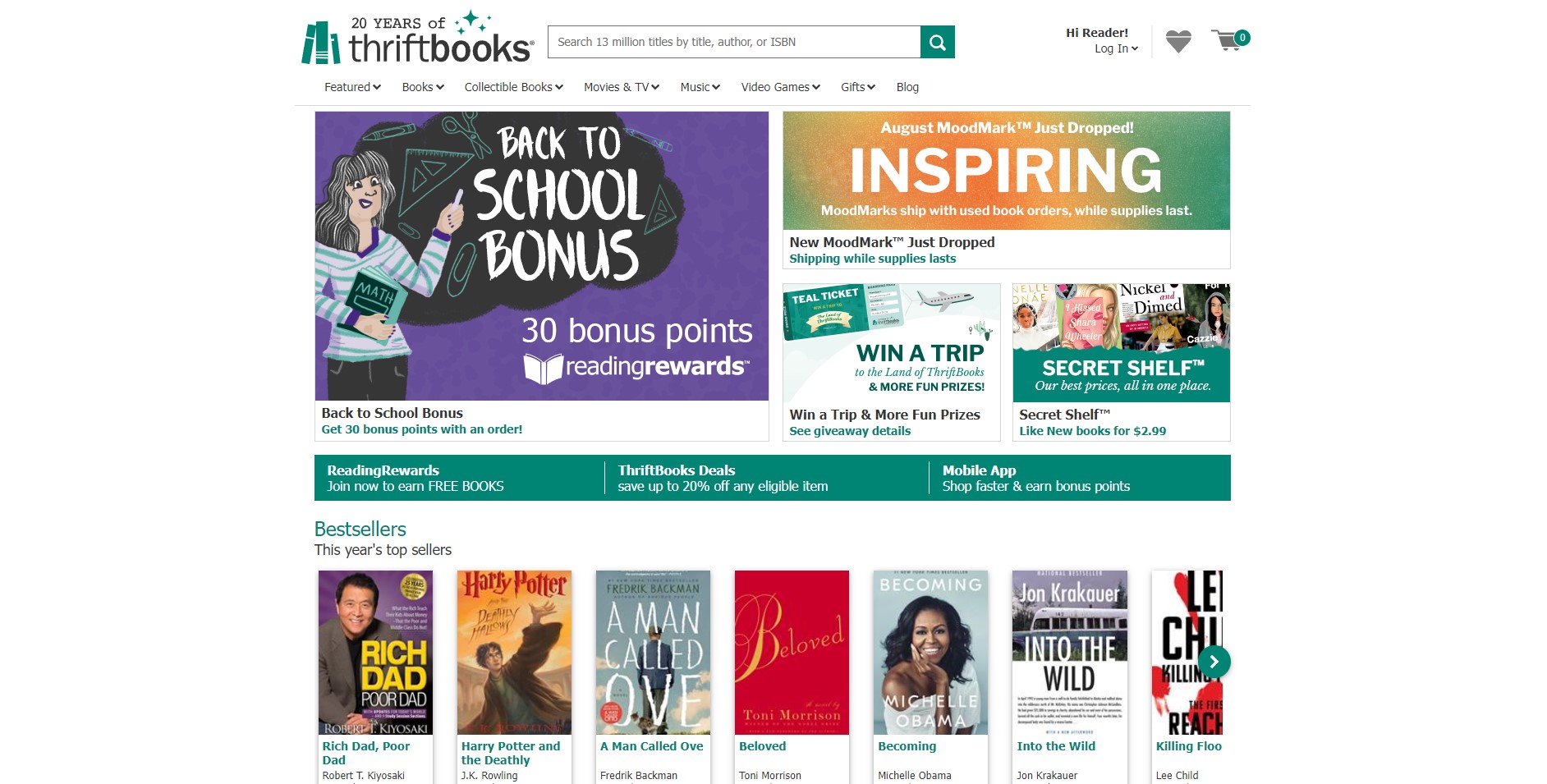Image resolution: width=1547 pixels, height=784 pixels.
Task: Open the wishlist heart icon
Action: click(1178, 41)
